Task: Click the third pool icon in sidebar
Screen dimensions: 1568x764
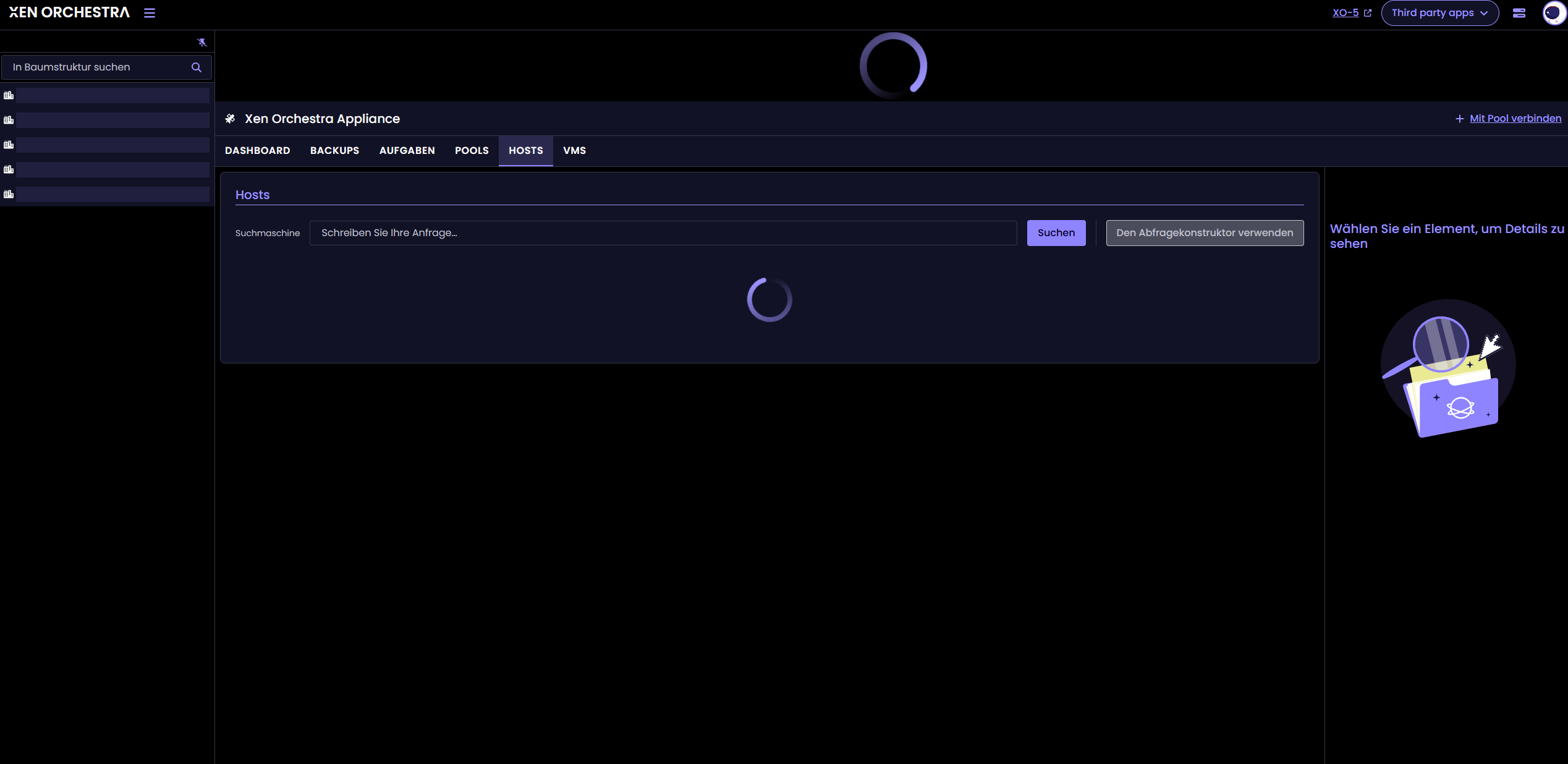Action: 9,145
